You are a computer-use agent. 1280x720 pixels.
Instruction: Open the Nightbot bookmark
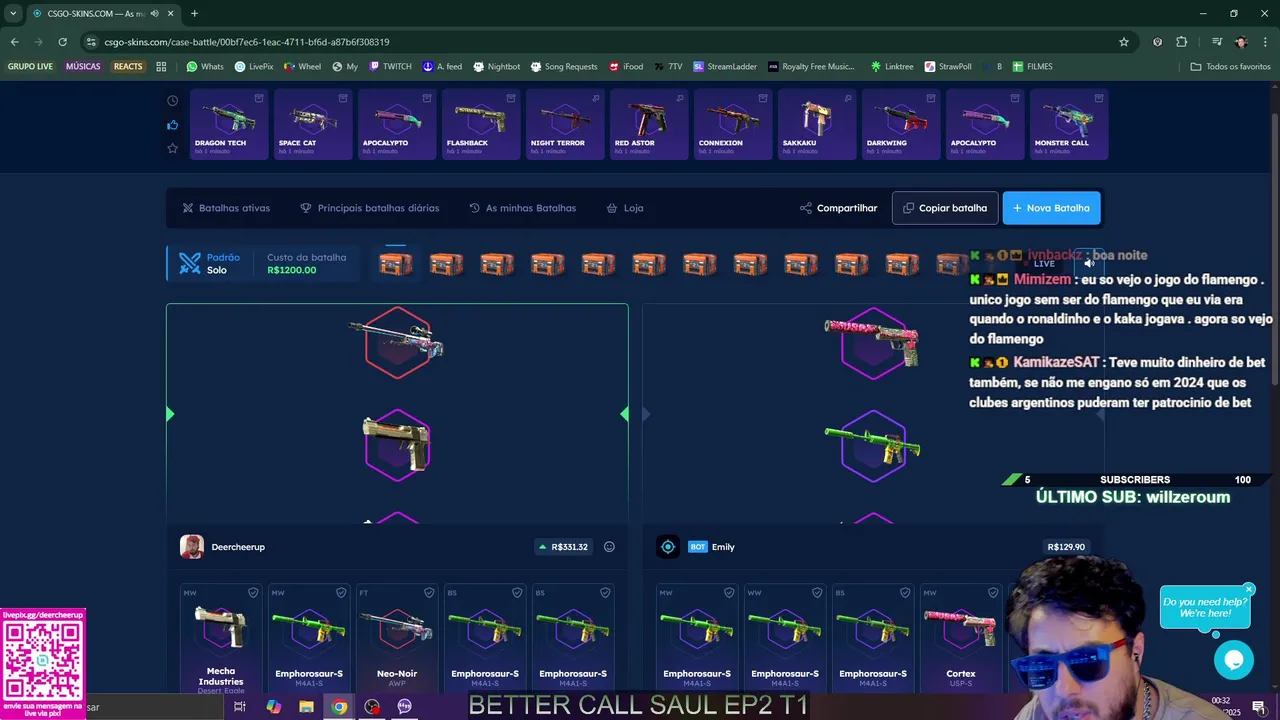496,67
